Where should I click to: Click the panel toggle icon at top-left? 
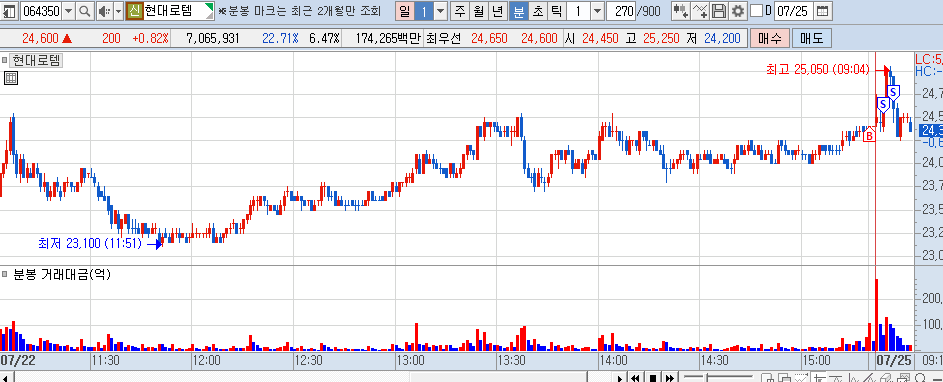[10, 11]
